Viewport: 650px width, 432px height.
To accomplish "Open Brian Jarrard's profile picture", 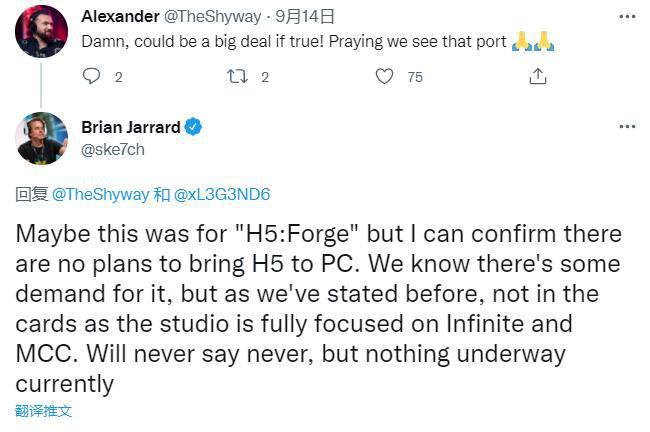I will point(41,138).
